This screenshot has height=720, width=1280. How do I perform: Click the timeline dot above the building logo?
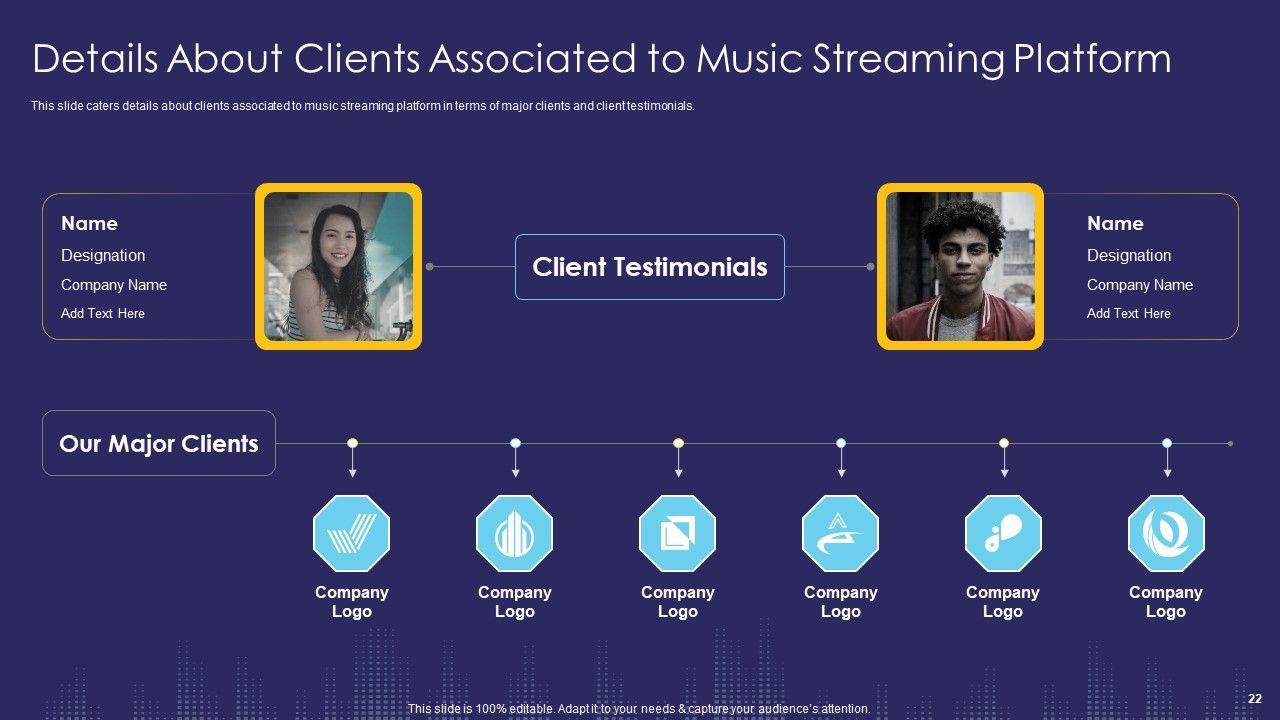(515, 443)
